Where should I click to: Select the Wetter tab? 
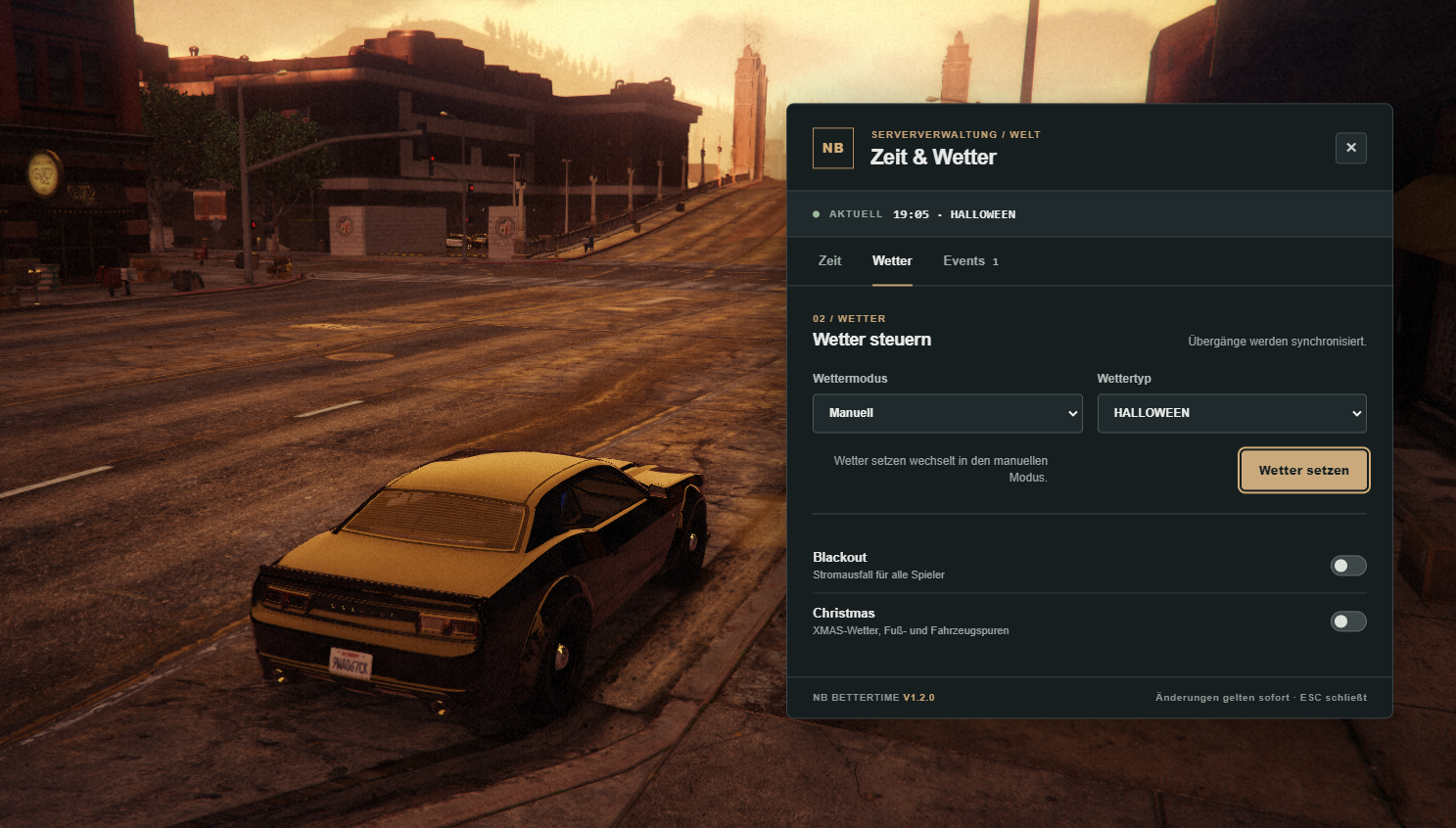[892, 261]
